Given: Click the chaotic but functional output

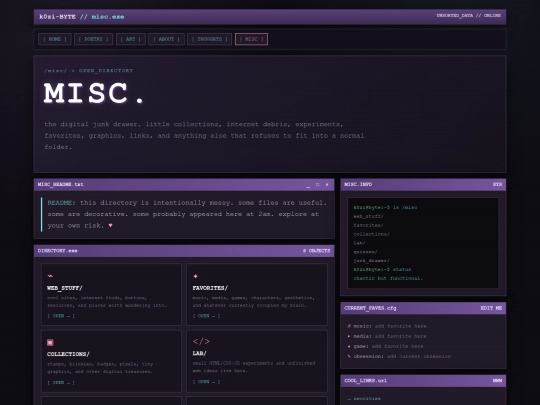Looking at the screenshot, I should pyautogui.click(x=388, y=278).
